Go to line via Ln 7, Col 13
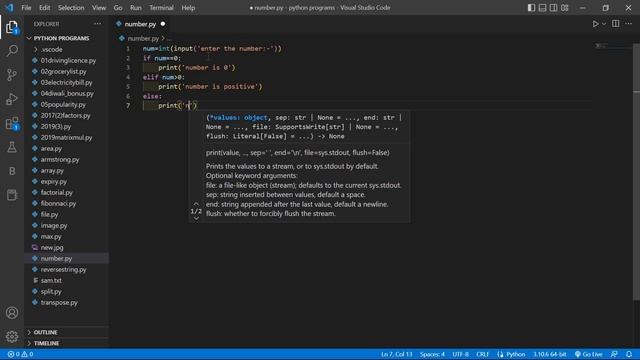This screenshot has width=640, height=360. coord(396,354)
